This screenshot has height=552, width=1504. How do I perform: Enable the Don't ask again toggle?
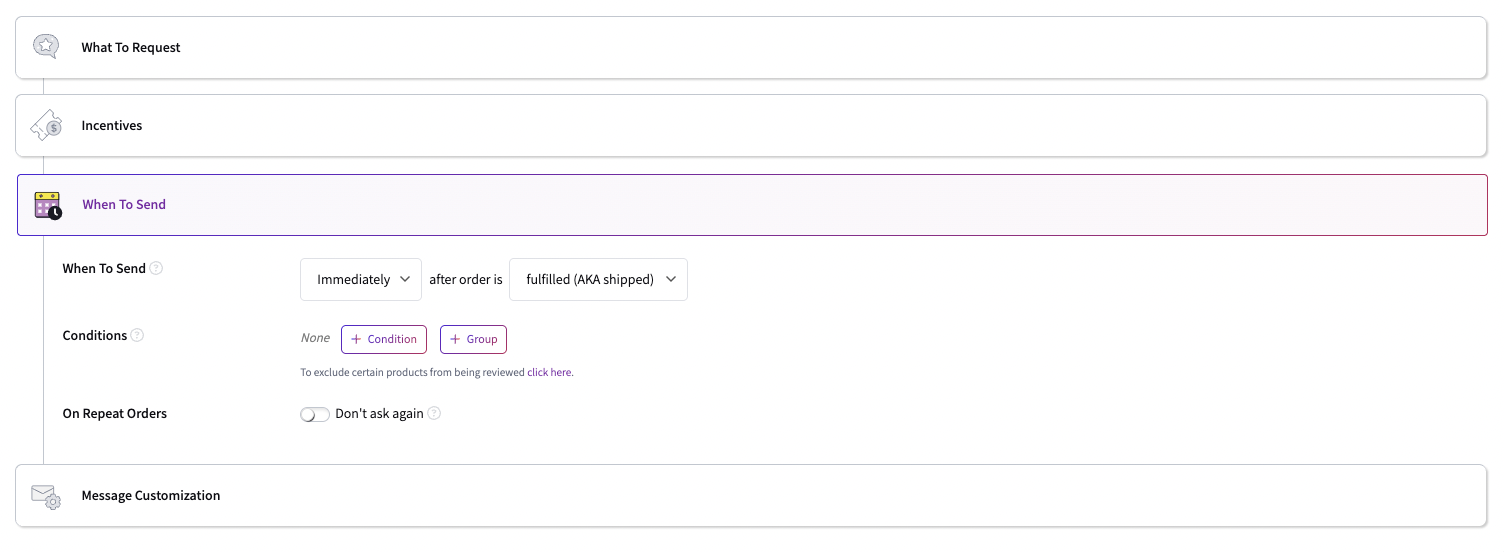[x=315, y=415]
